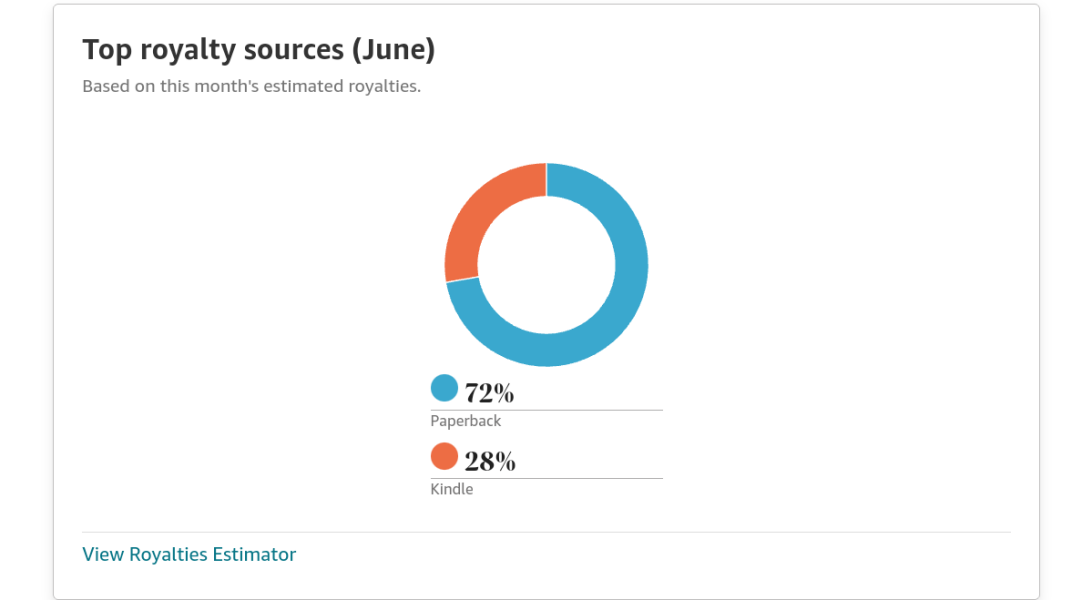
Task: Click the white seam at the donut's top
Action: pyautogui.click(x=546, y=179)
